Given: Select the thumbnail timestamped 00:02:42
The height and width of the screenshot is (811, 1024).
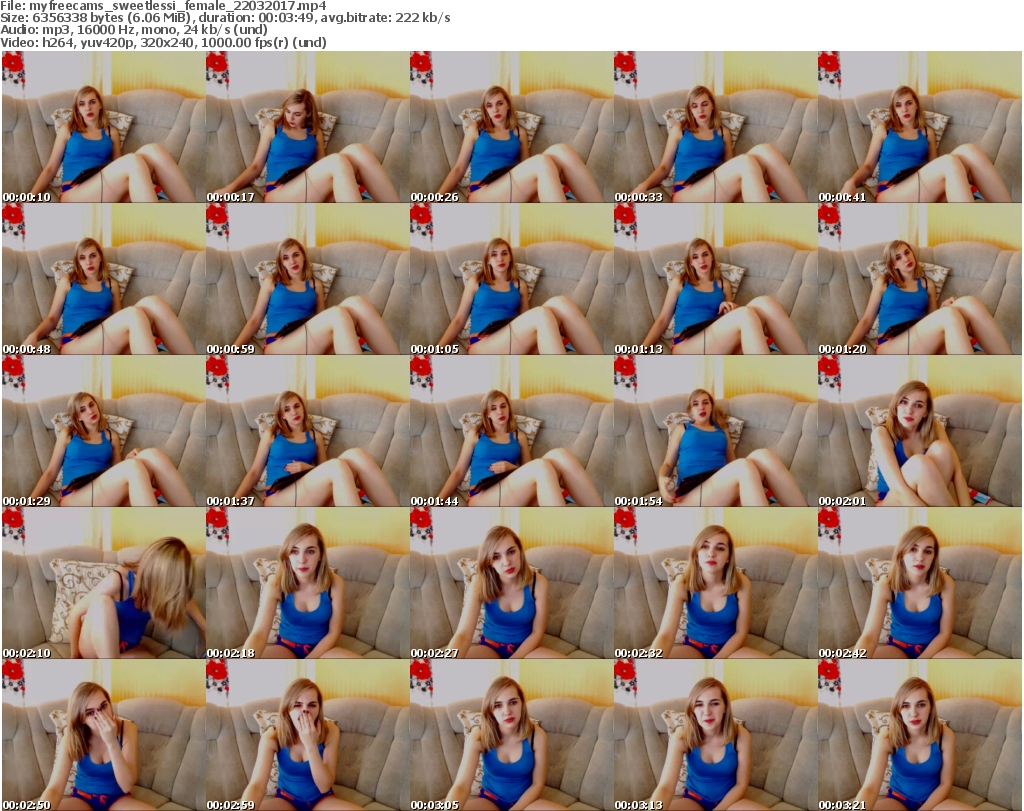Looking at the screenshot, I should pos(920,583).
